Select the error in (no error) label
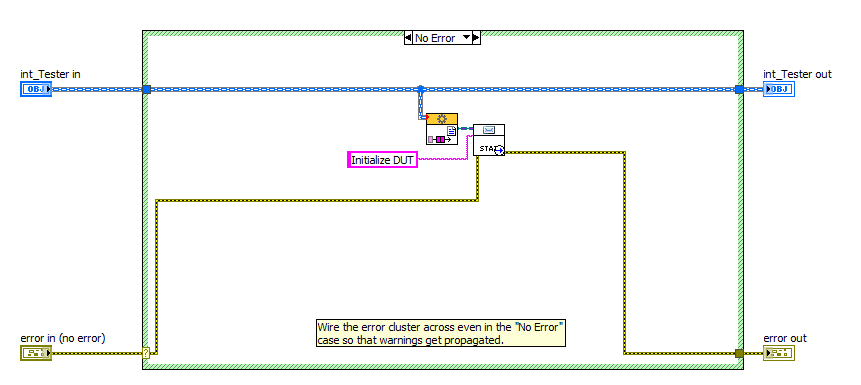The image size is (861, 385). click(x=63, y=338)
